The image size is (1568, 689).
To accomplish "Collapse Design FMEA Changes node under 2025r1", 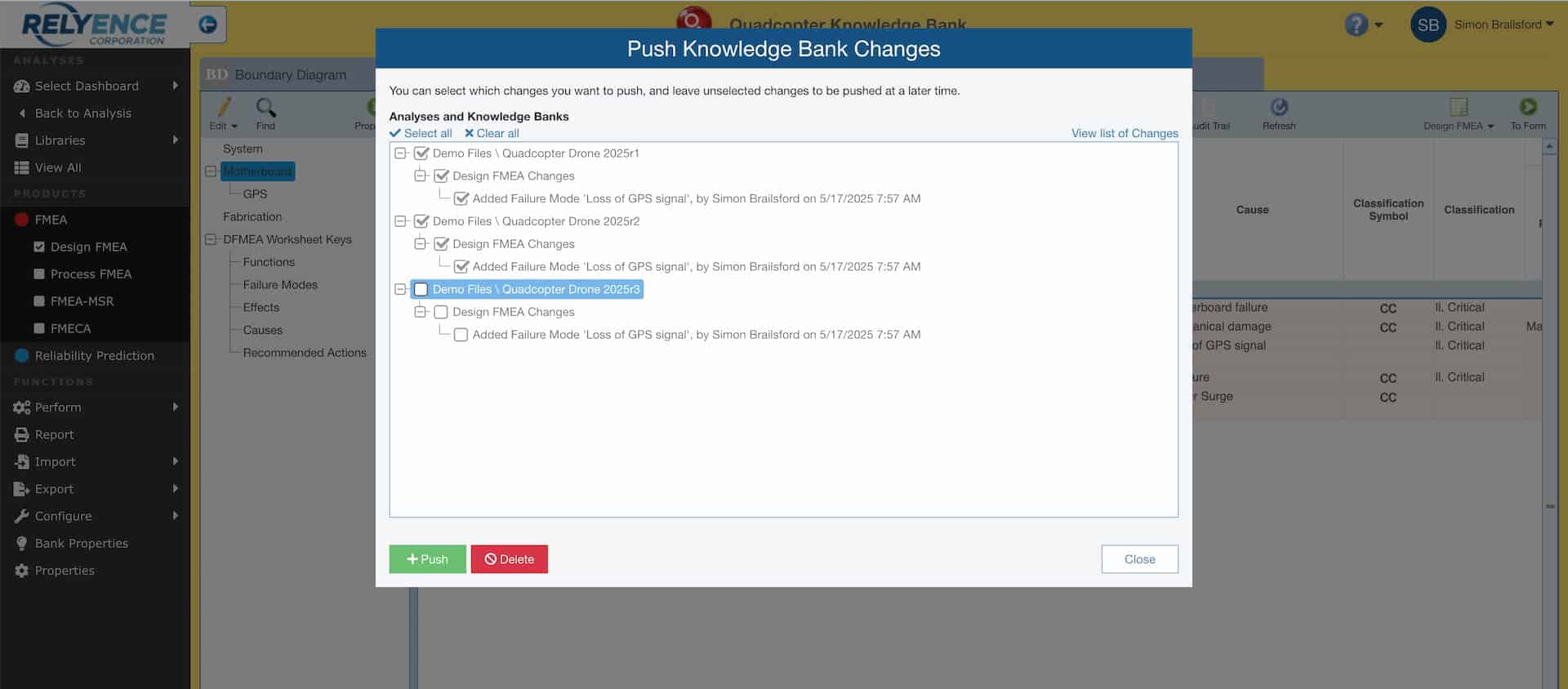I will pos(420,176).
